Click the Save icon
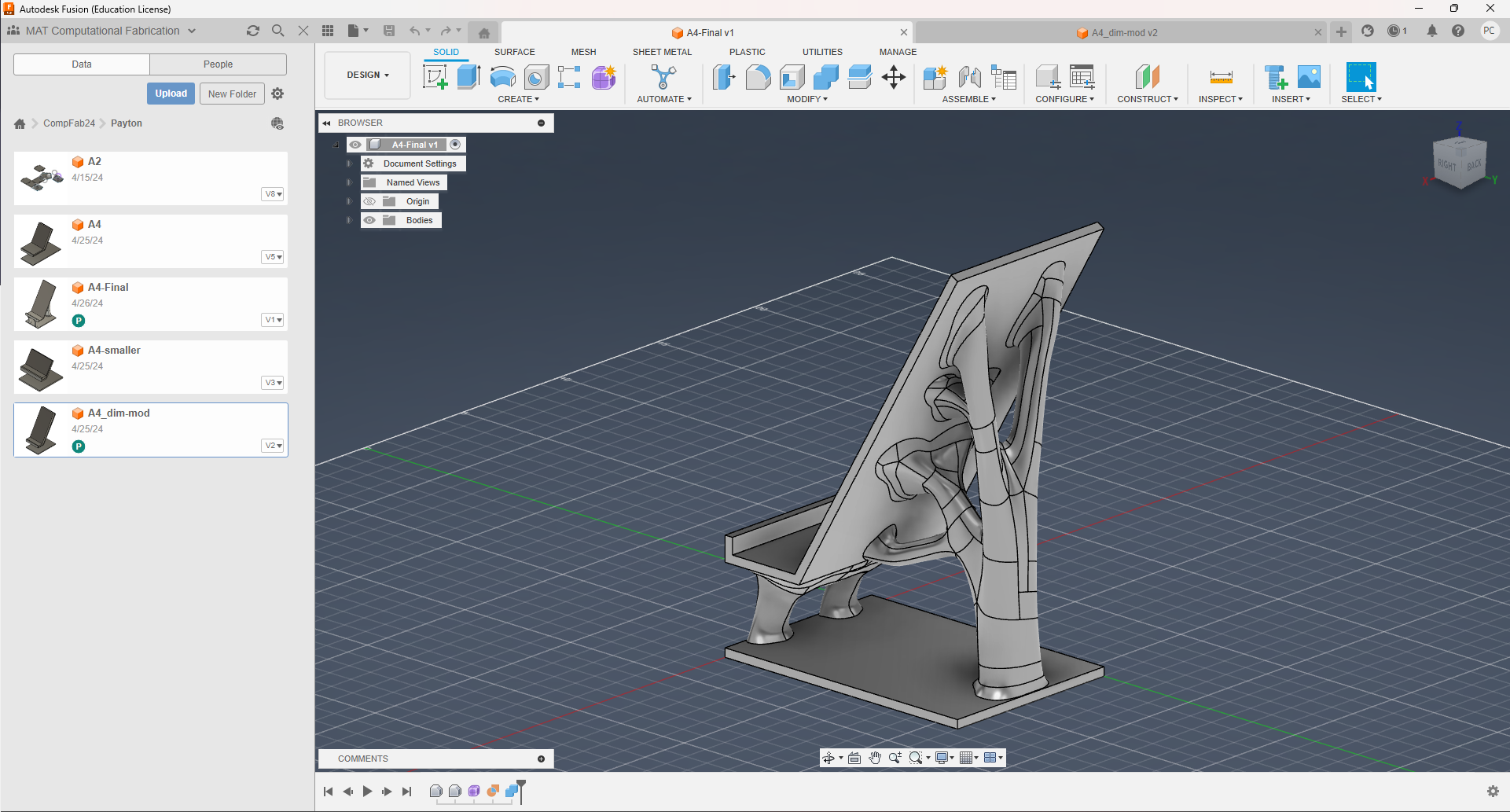This screenshot has height=812, width=1510. point(389,31)
